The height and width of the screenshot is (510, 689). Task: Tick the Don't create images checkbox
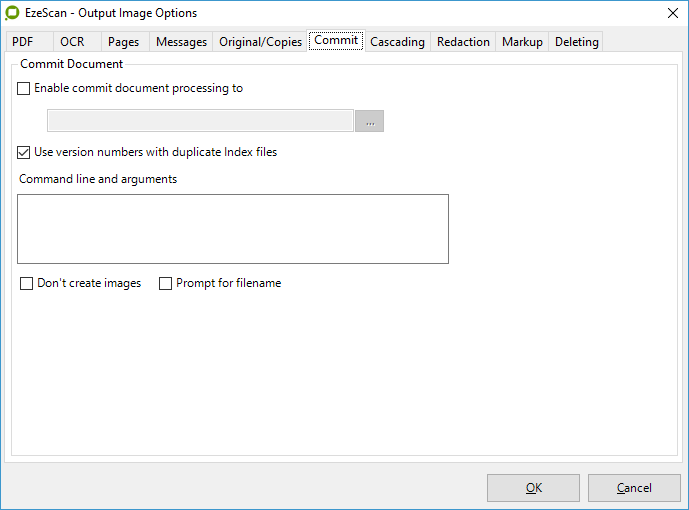(x=27, y=284)
